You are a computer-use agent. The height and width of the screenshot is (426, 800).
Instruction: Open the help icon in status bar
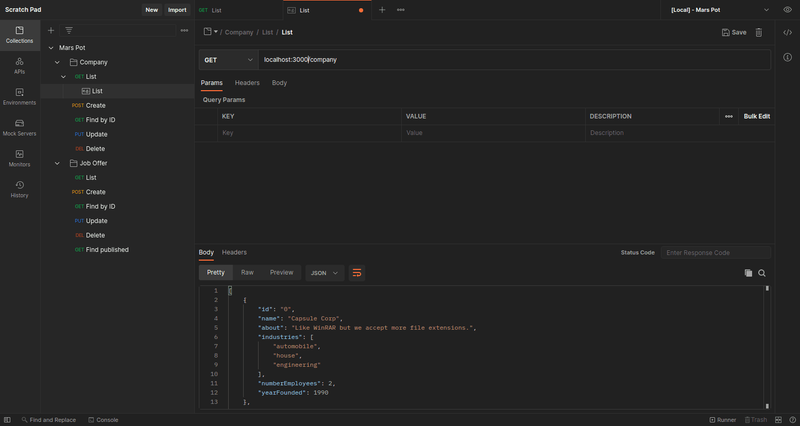click(792, 420)
